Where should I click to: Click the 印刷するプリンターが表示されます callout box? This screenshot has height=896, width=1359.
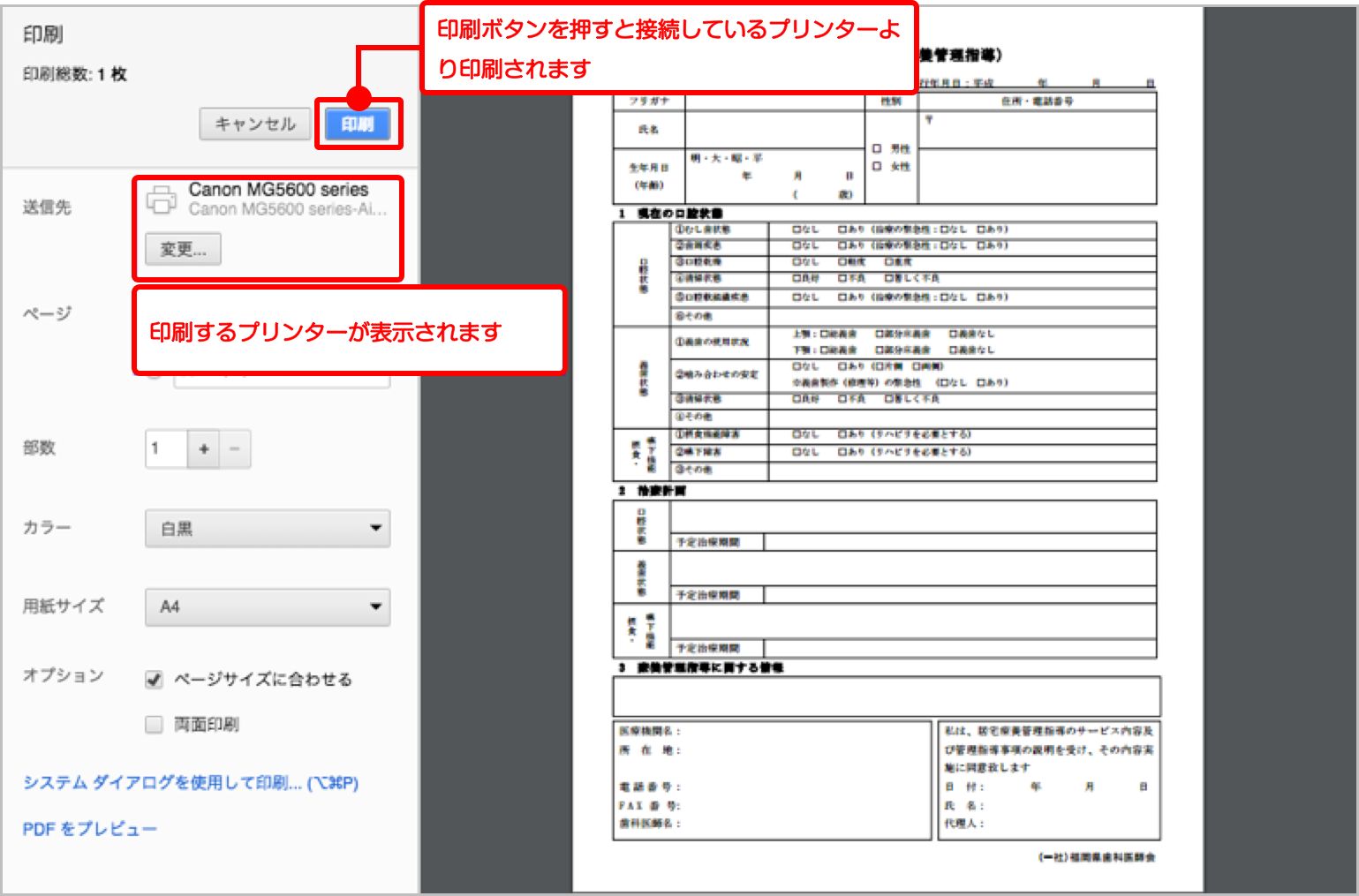pos(348,332)
